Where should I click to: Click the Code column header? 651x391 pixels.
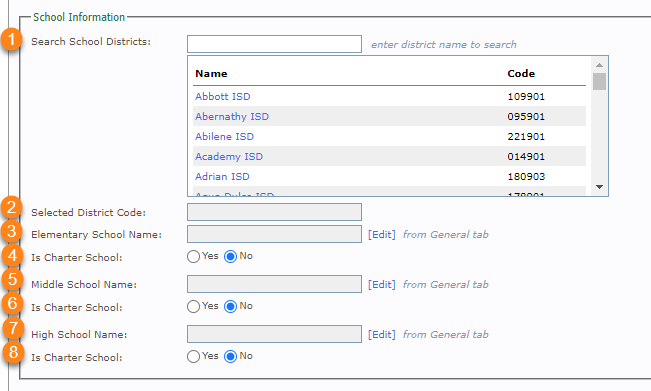tap(521, 73)
